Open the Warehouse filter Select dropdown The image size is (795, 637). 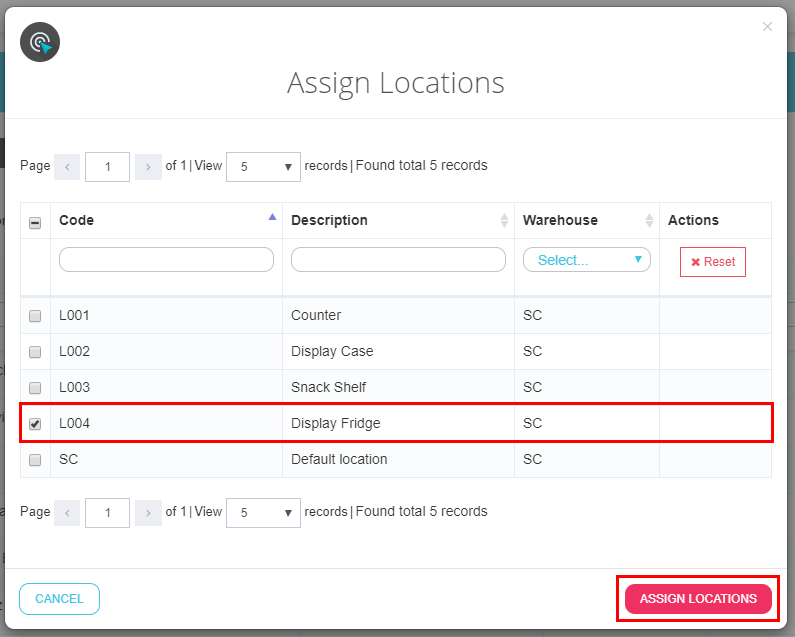coord(587,260)
